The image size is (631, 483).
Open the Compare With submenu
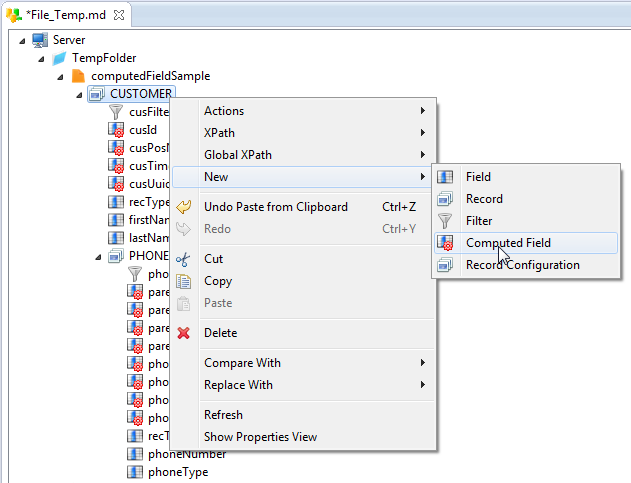click(242, 363)
